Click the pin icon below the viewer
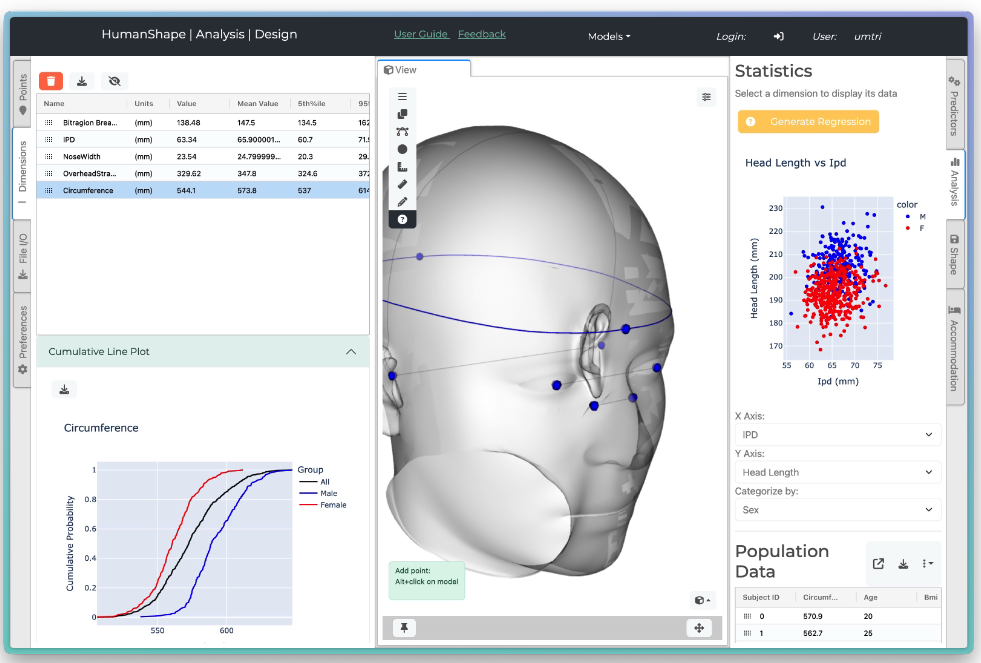 tap(405, 628)
